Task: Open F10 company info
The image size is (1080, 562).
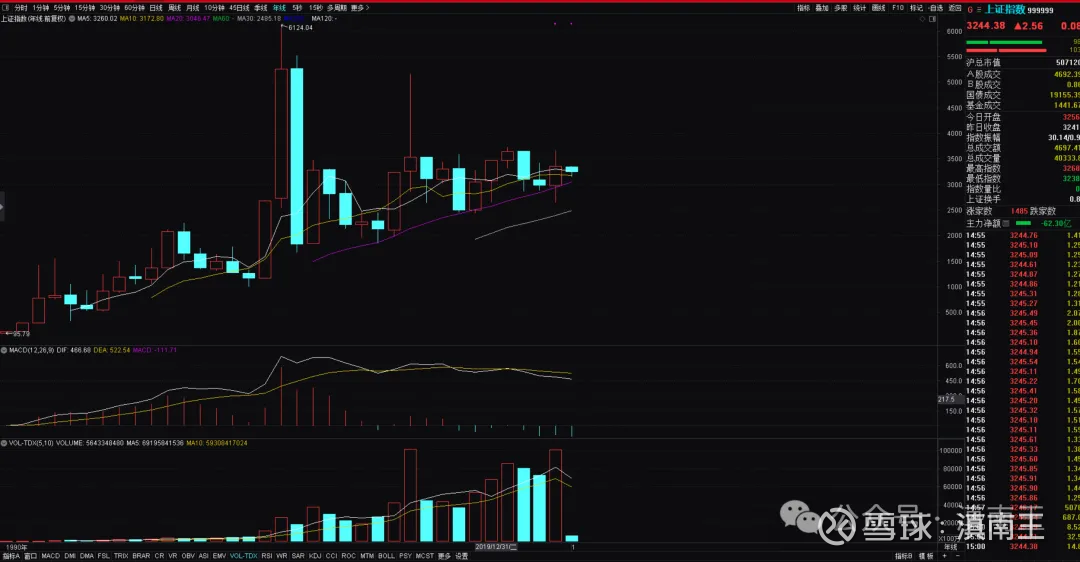Action: coord(898,8)
